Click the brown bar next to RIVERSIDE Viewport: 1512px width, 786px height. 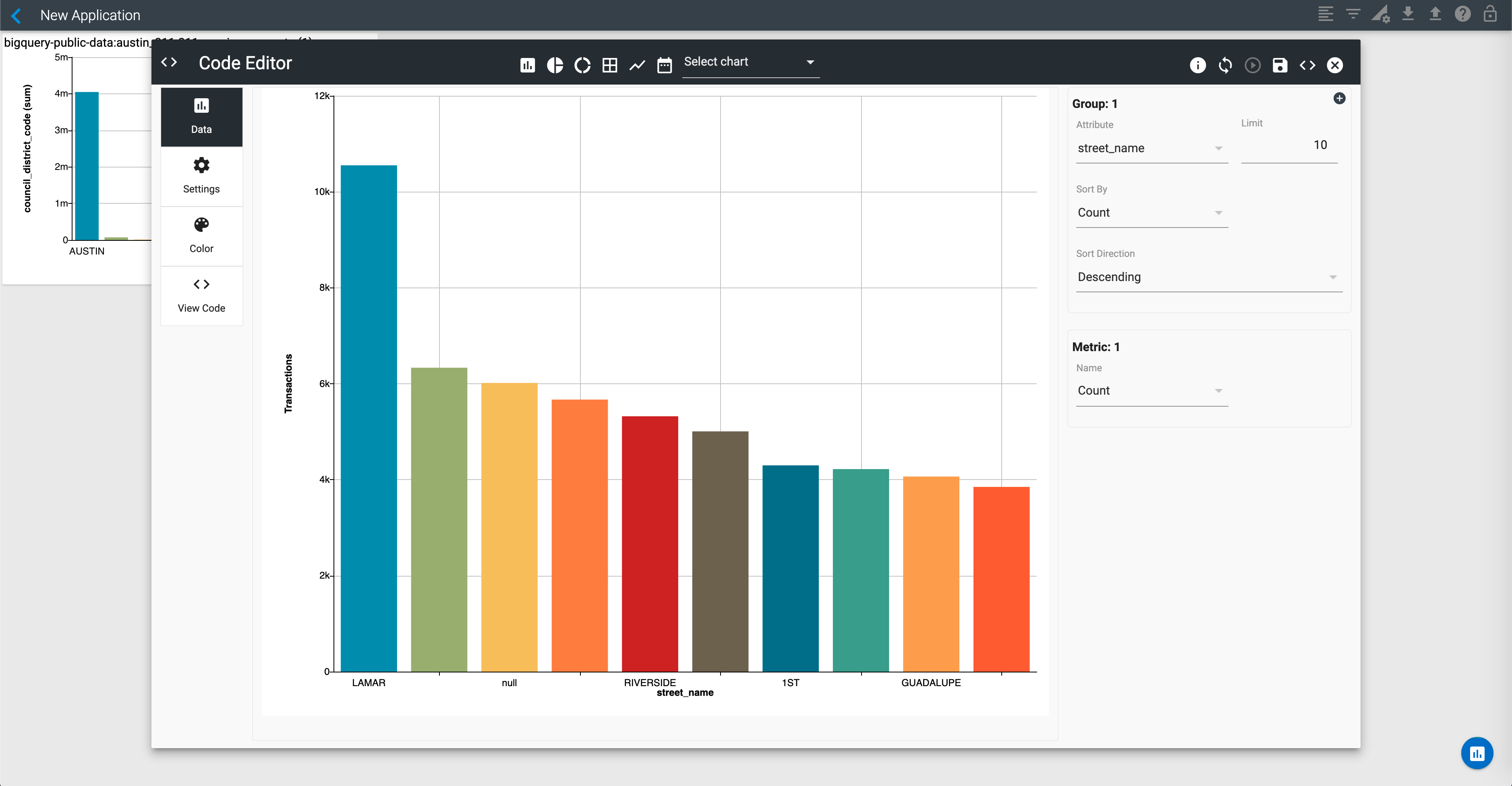coord(720,551)
